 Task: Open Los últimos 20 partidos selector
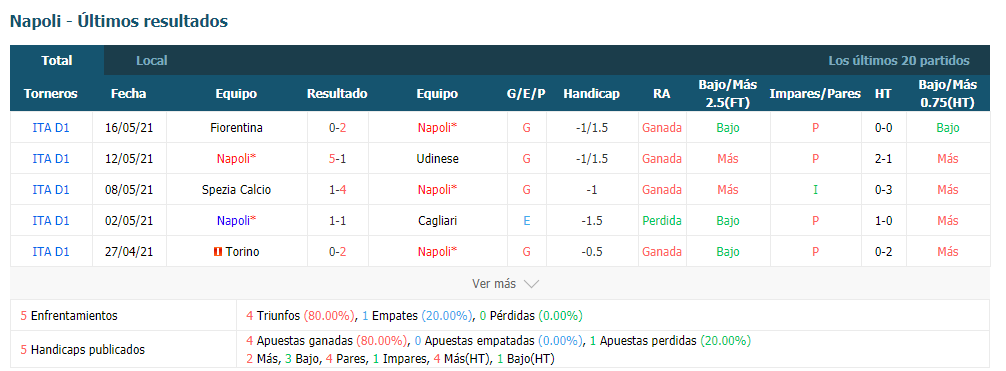coord(899,61)
